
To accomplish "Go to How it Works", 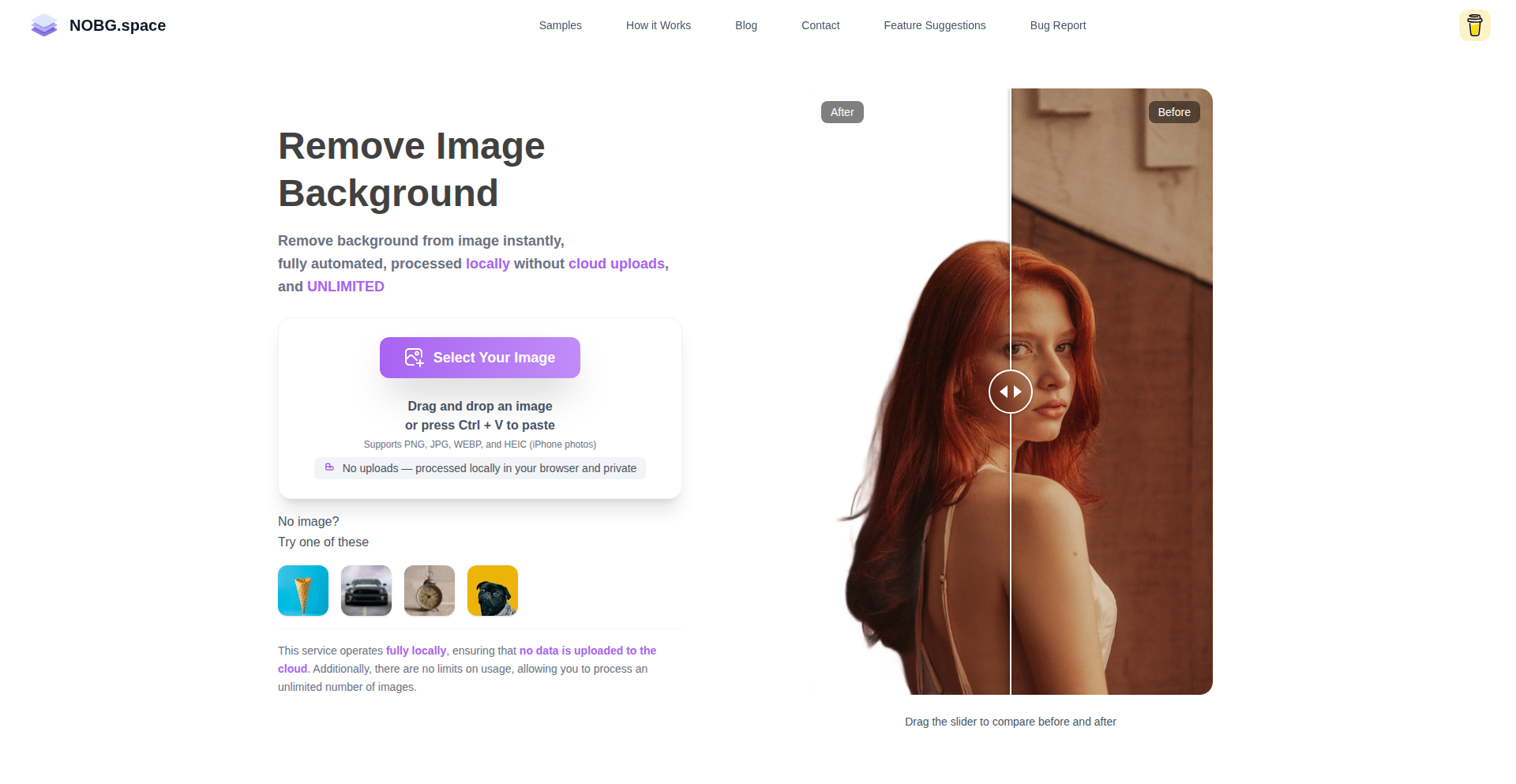I will [x=659, y=25].
